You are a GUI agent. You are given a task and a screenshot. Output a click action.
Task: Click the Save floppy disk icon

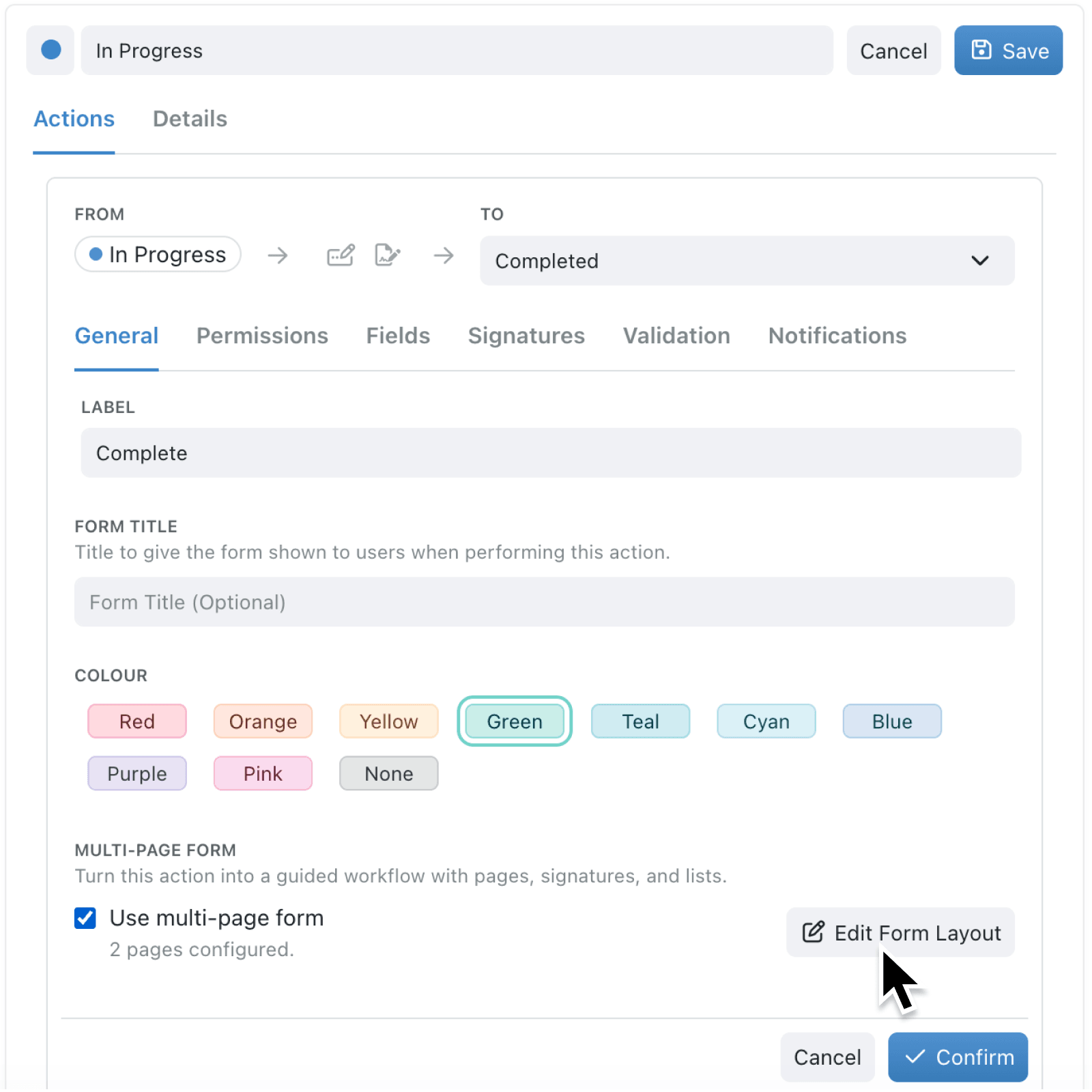coord(981,49)
